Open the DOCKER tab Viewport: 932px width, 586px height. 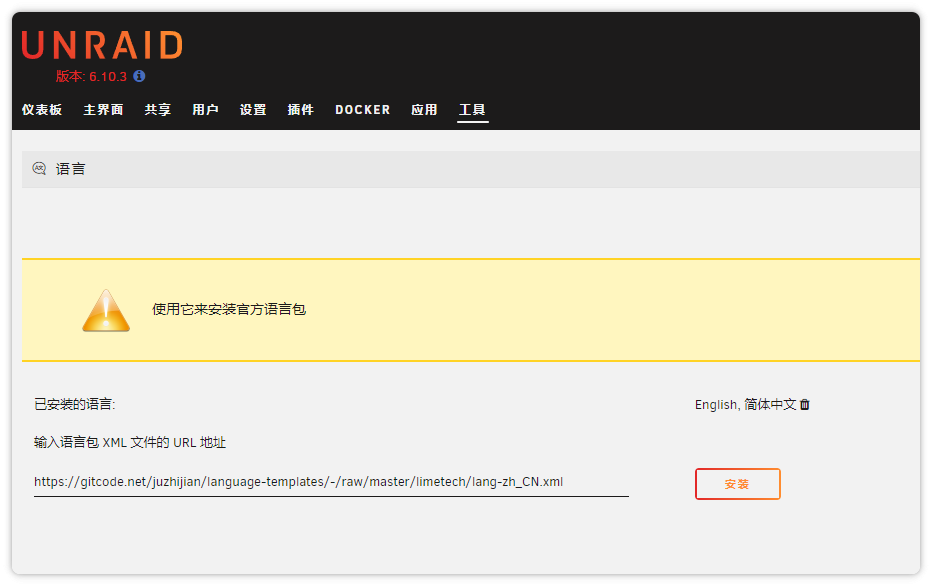(363, 110)
